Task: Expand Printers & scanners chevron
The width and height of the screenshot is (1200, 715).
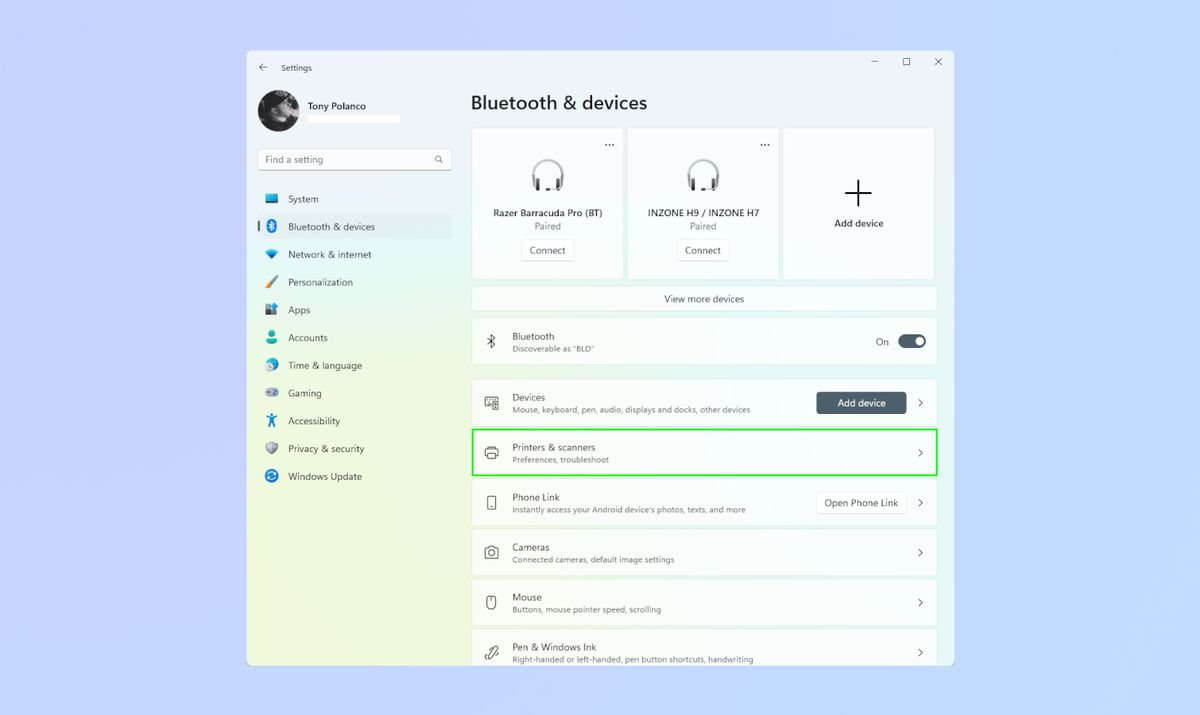Action: pyautogui.click(x=921, y=453)
